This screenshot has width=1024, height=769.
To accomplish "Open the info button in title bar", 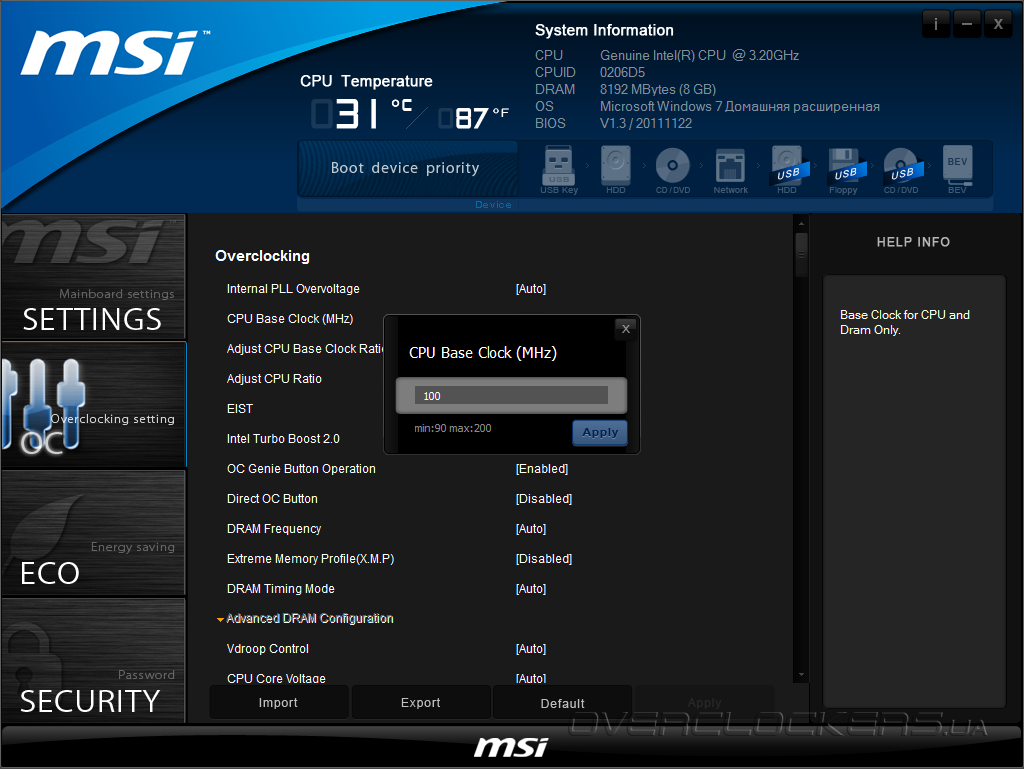I will pos(936,24).
